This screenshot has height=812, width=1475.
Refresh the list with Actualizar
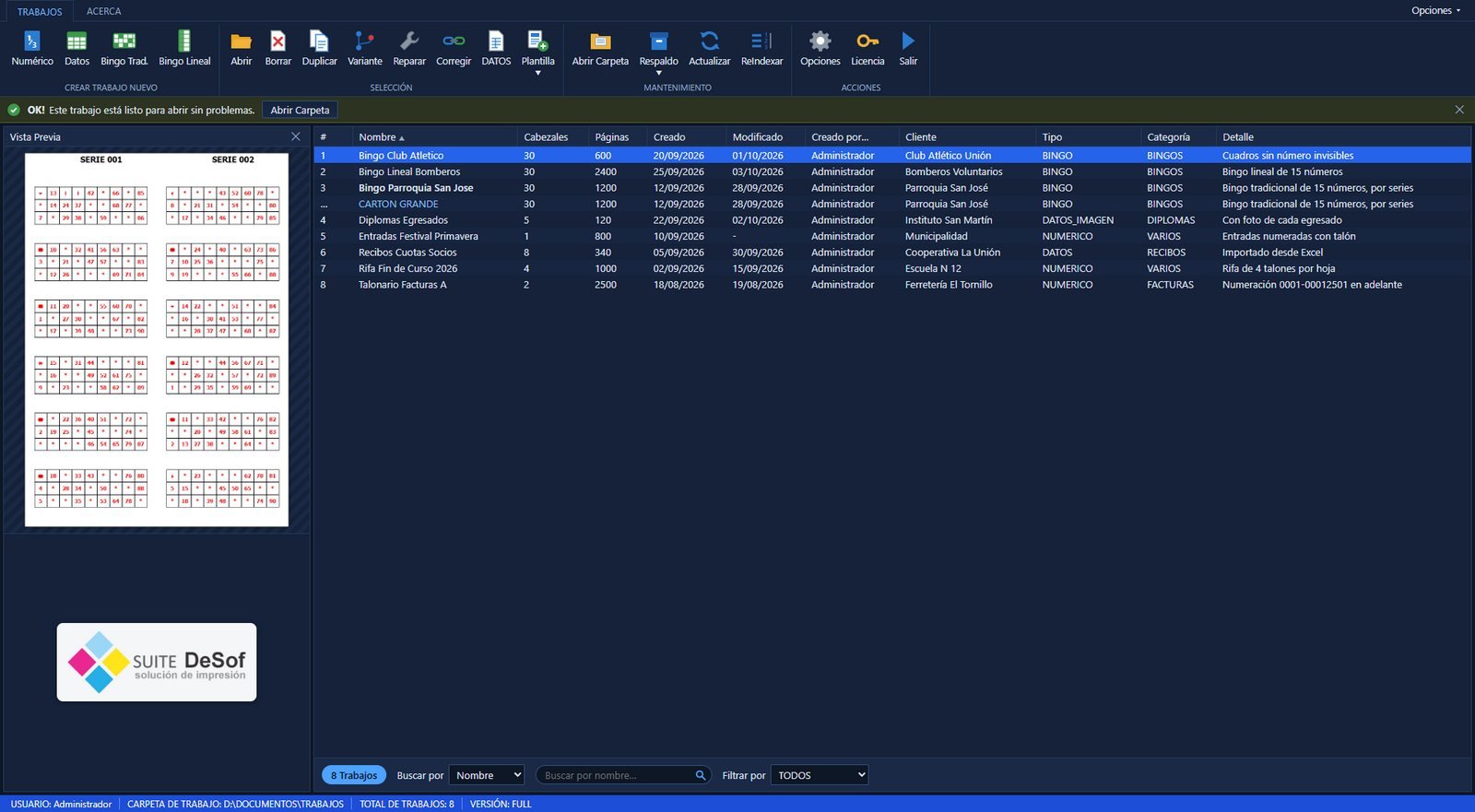(709, 48)
